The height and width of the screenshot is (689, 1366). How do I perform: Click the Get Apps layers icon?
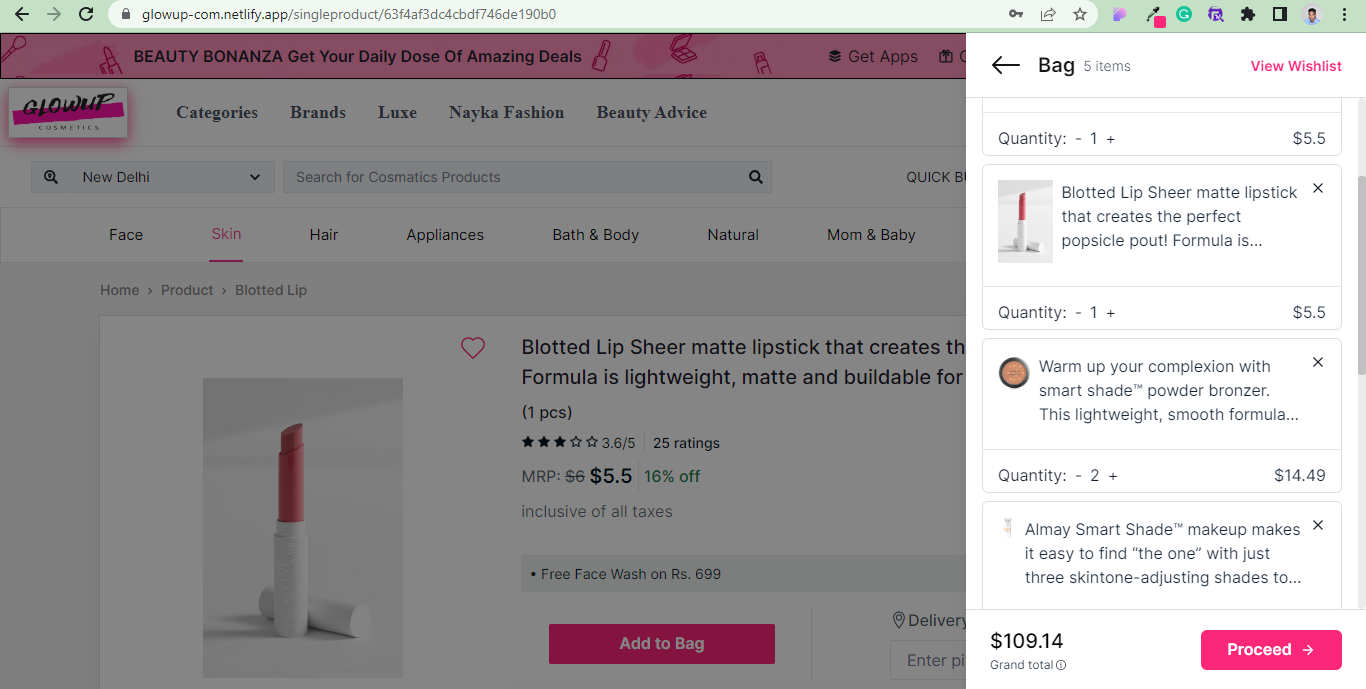[835, 56]
